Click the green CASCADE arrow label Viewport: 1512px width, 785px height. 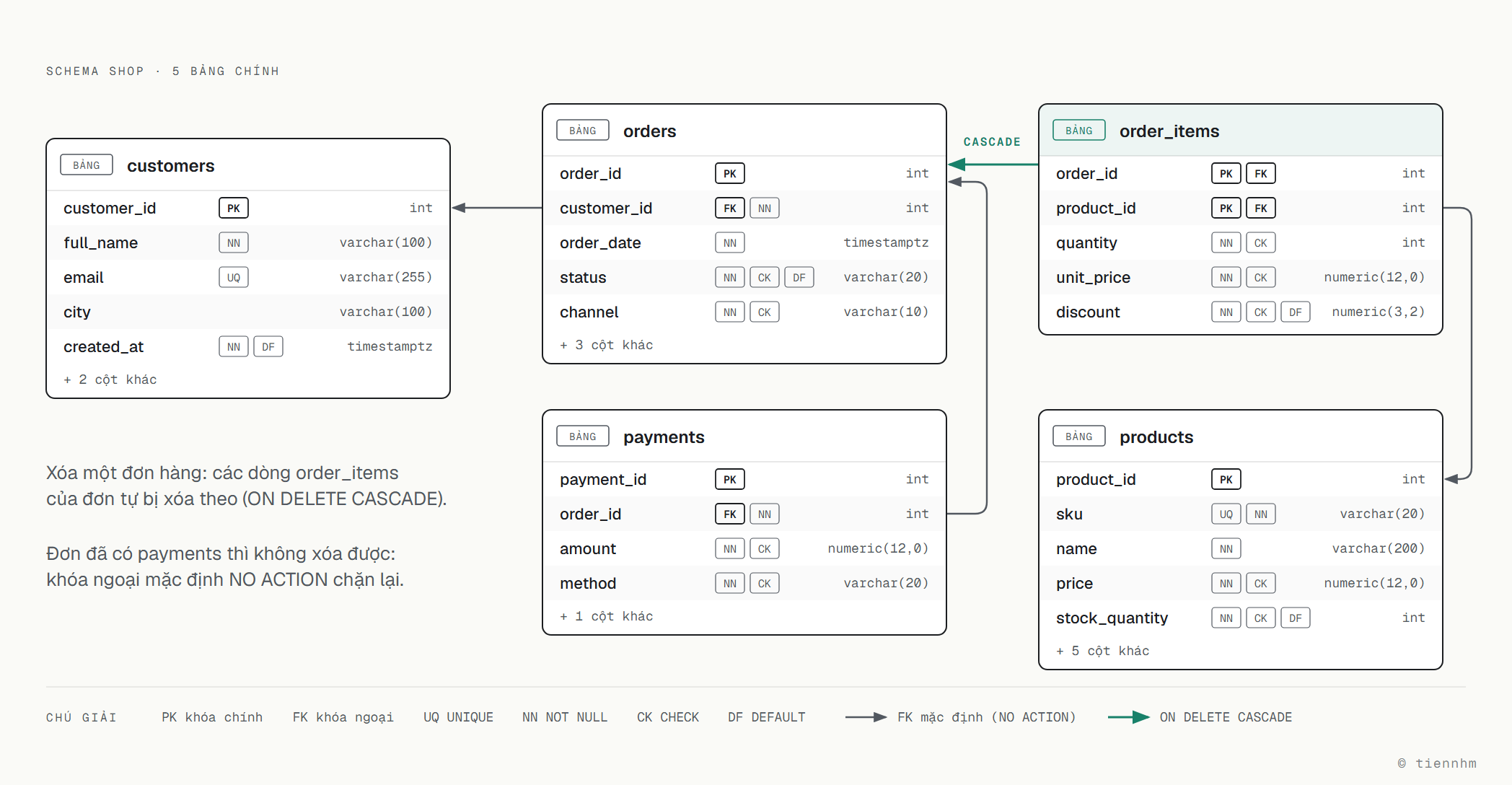[992, 141]
